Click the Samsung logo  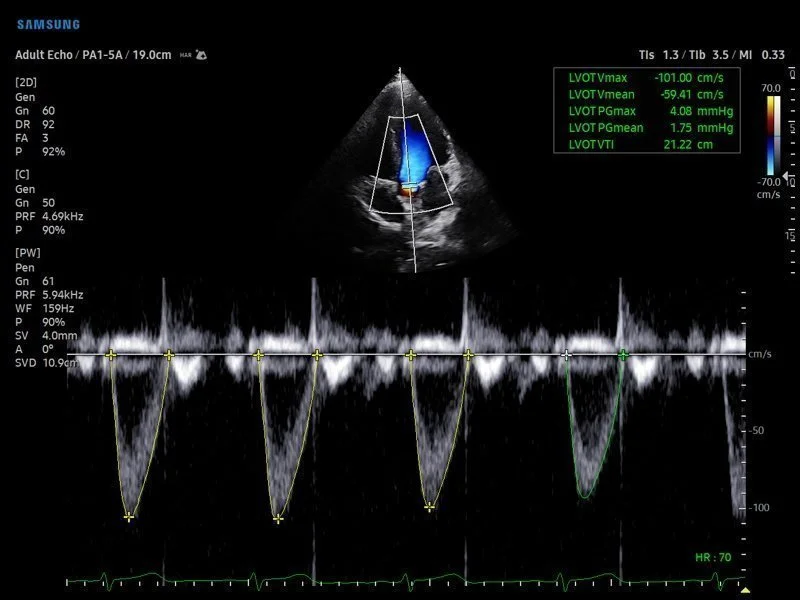click(47, 24)
